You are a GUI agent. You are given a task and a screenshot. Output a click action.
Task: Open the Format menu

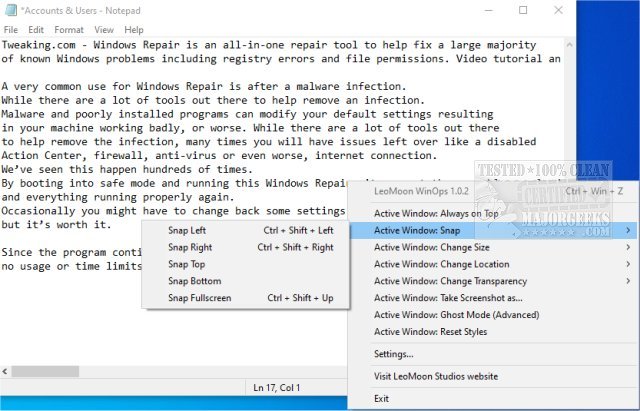coord(69,30)
